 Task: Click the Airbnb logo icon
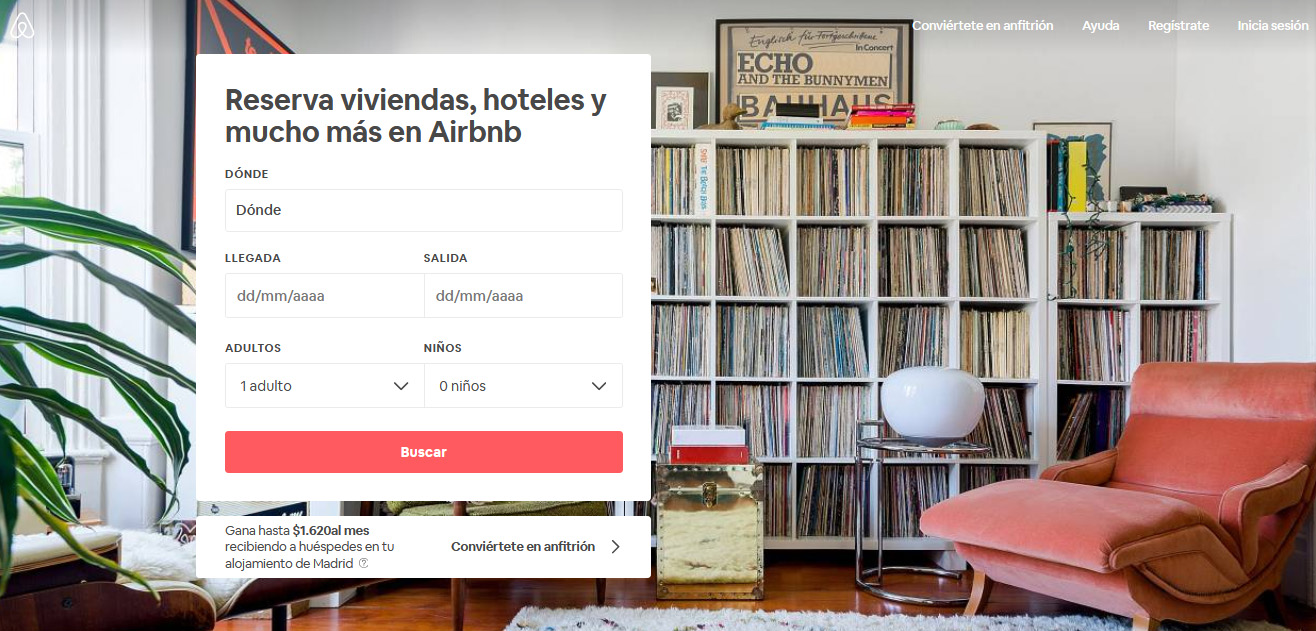coord(22,26)
